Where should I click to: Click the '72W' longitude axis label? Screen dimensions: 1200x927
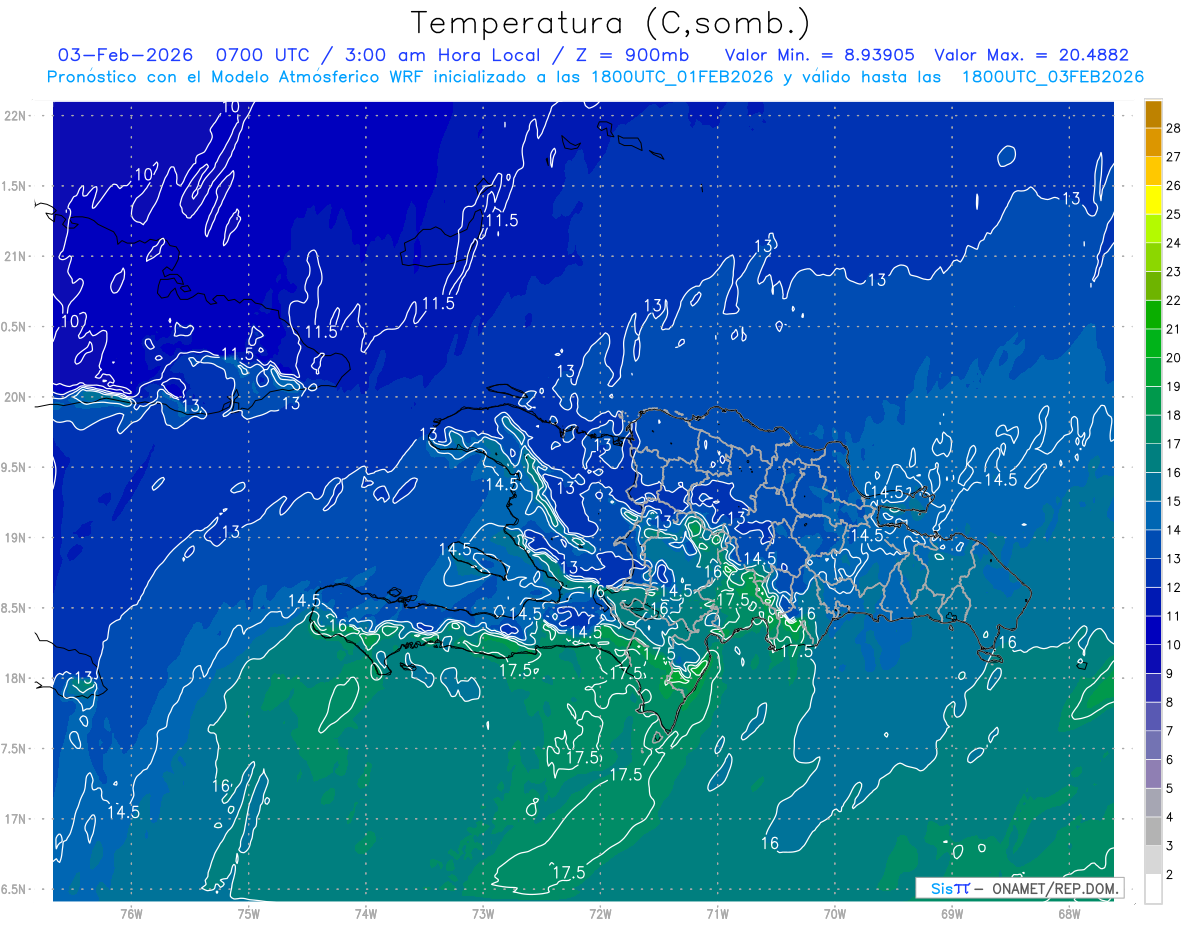600,913
